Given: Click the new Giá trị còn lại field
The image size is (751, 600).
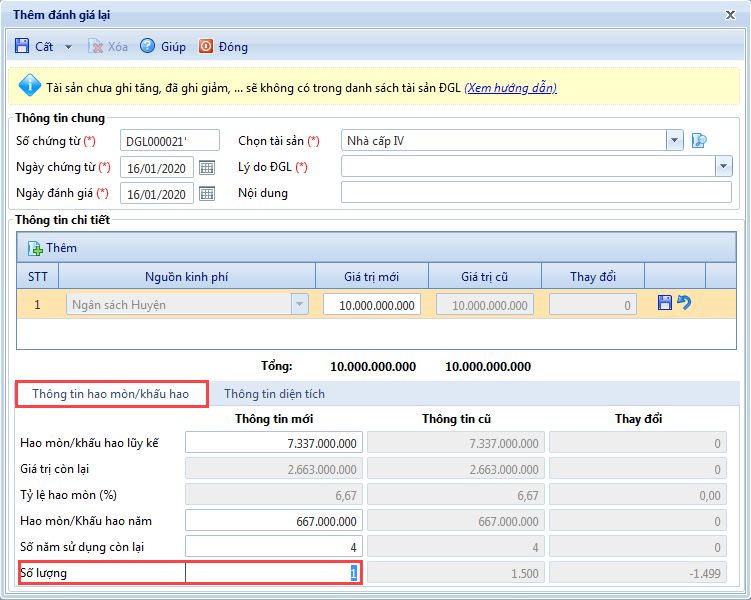Looking at the screenshot, I should [274, 468].
